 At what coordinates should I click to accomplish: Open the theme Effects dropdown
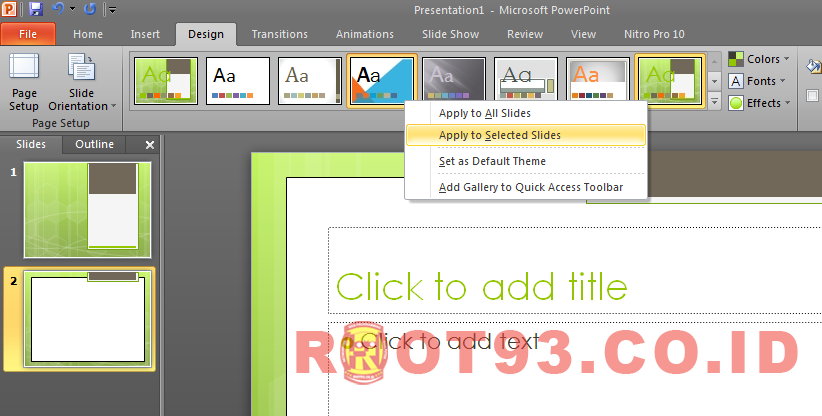tap(759, 103)
